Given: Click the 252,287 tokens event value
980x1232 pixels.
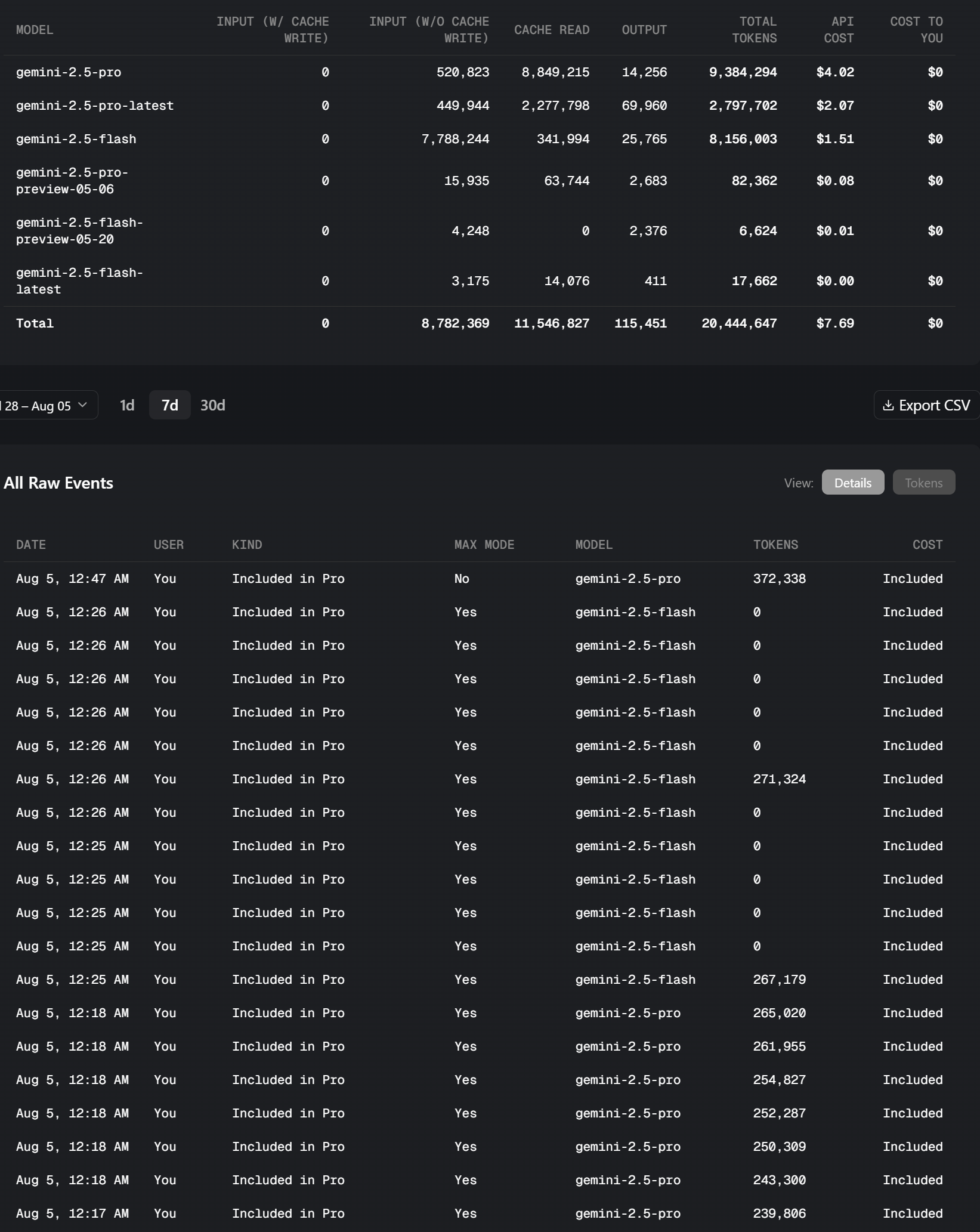Looking at the screenshot, I should tap(780, 1113).
